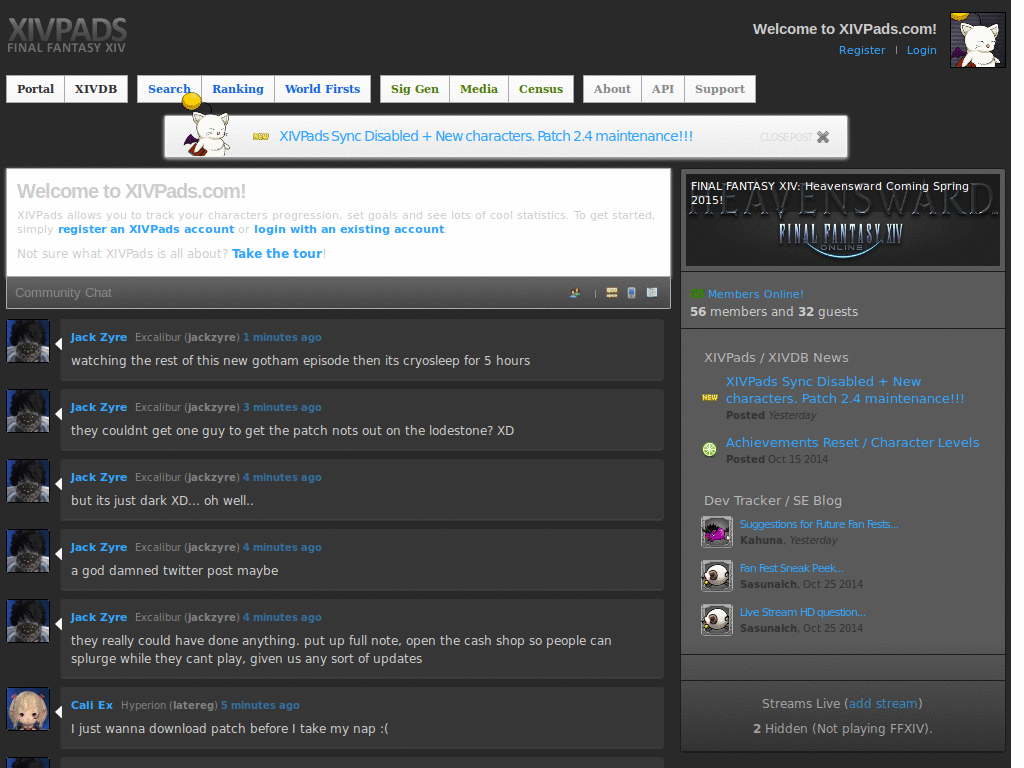Click avatar beside the cash shop message

[x=28, y=621]
